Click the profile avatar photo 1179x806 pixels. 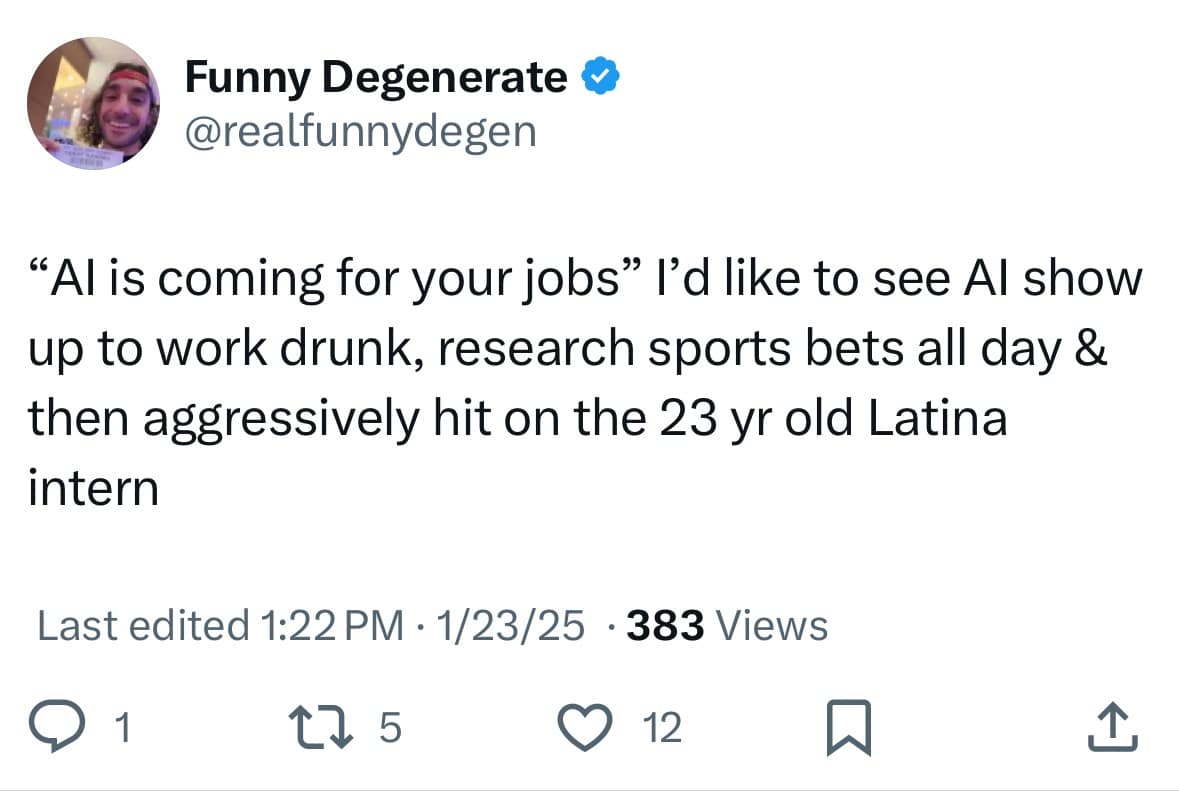pos(93,104)
